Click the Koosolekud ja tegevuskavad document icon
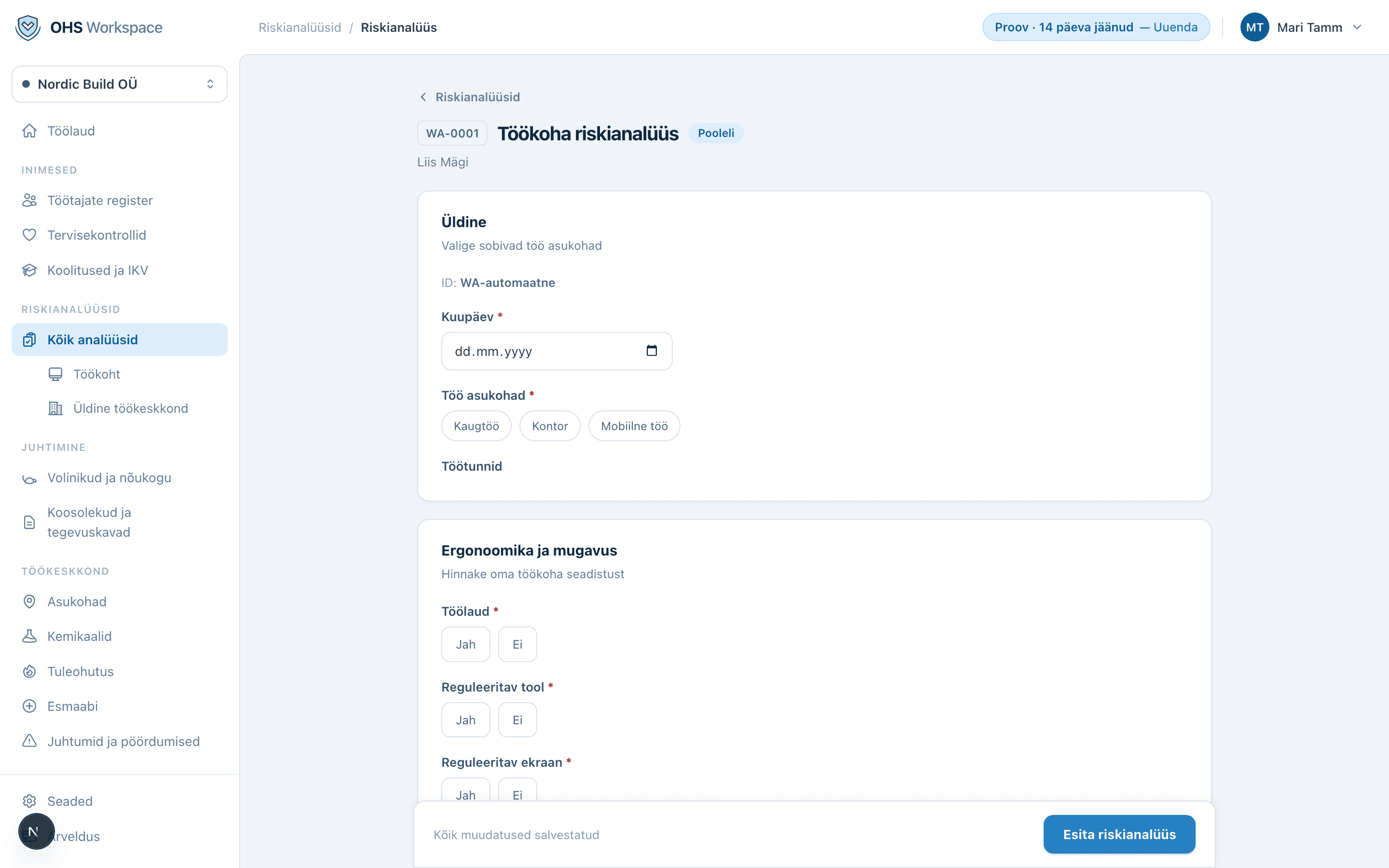Viewport: 1389px width, 868px height. point(29,522)
